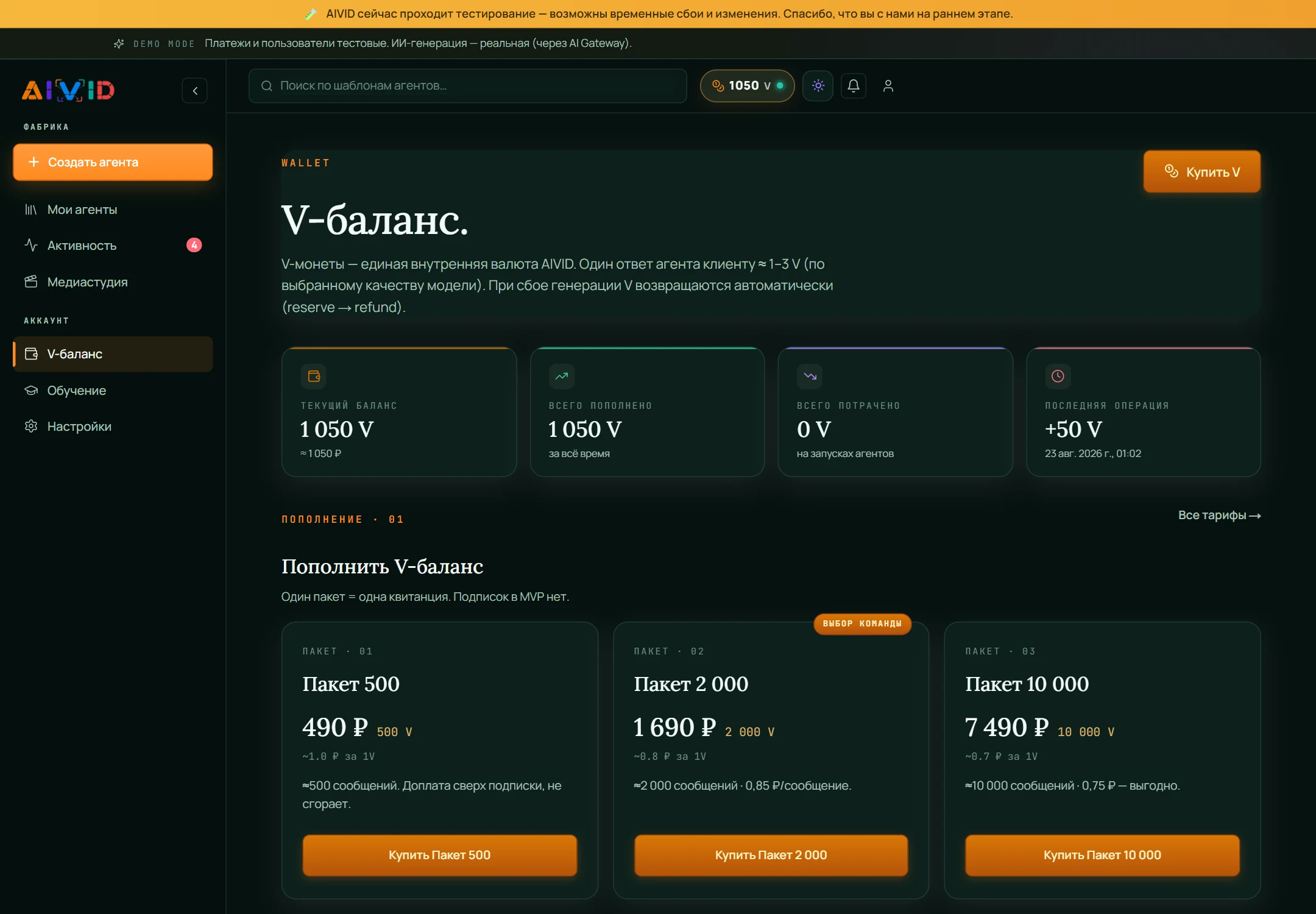The width and height of the screenshot is (1316, 914).
Task: Click coins icon in balance pill
Action: click(x=718, y=85)
